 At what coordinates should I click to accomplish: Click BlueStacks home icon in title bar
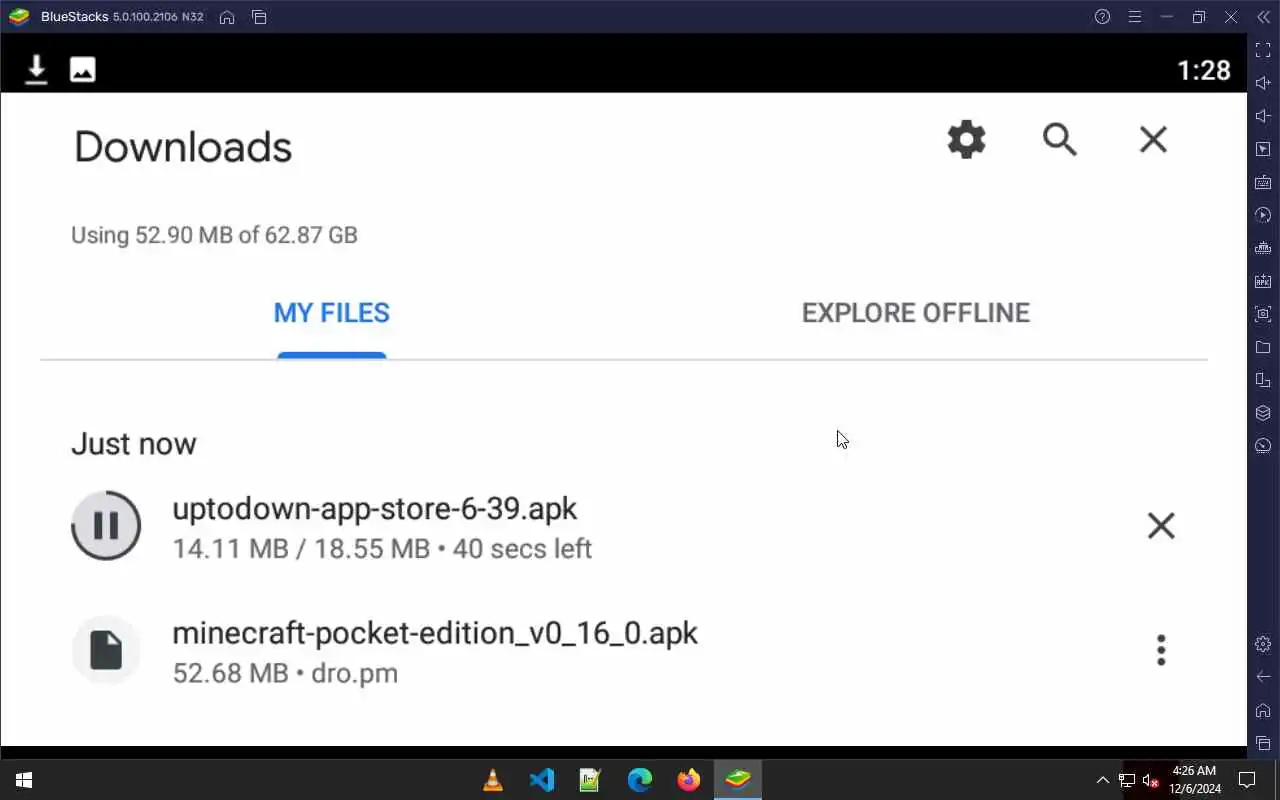[227, 17]
